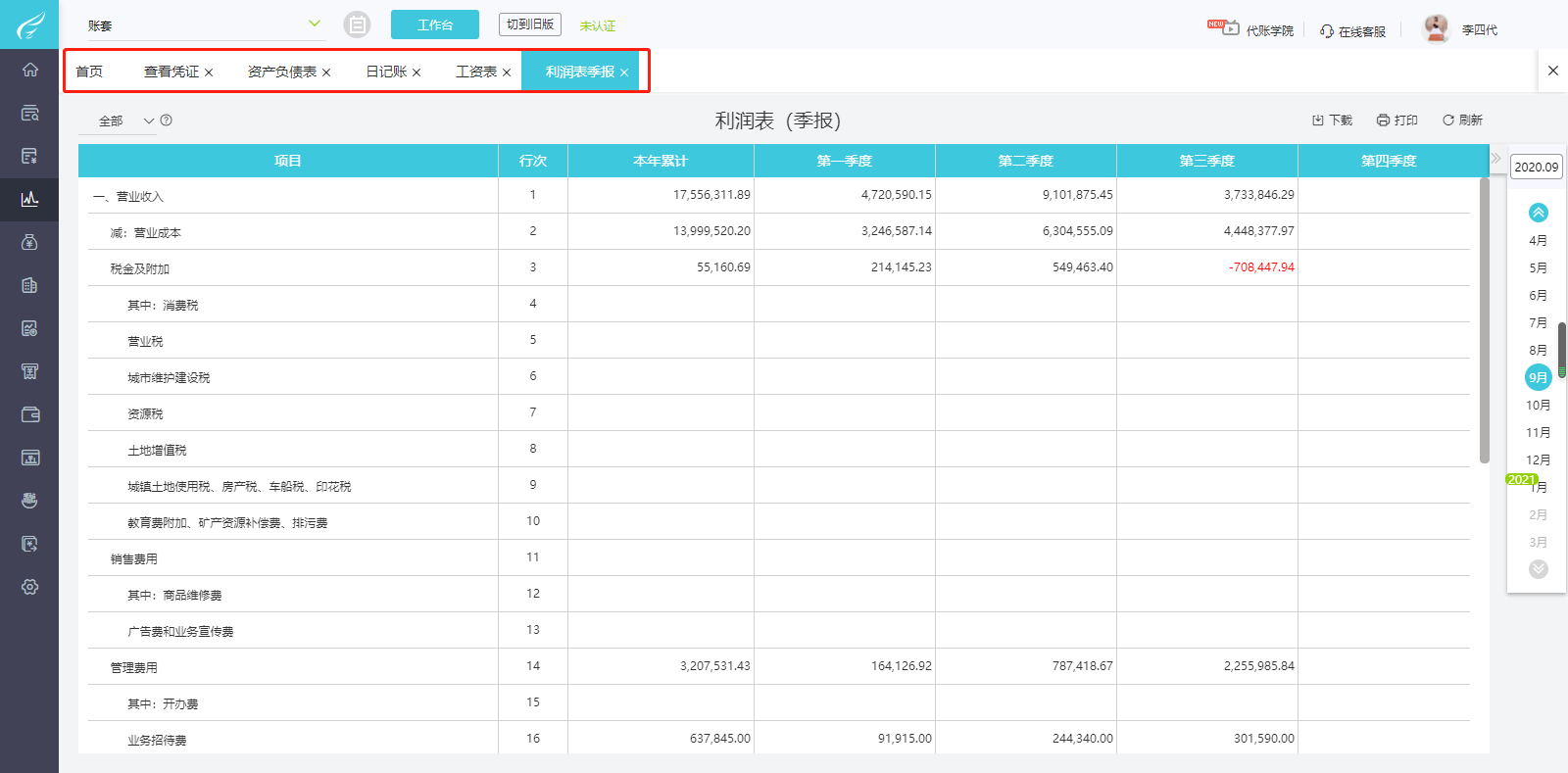Select 11月 in the month list

tap(1539, 432)
